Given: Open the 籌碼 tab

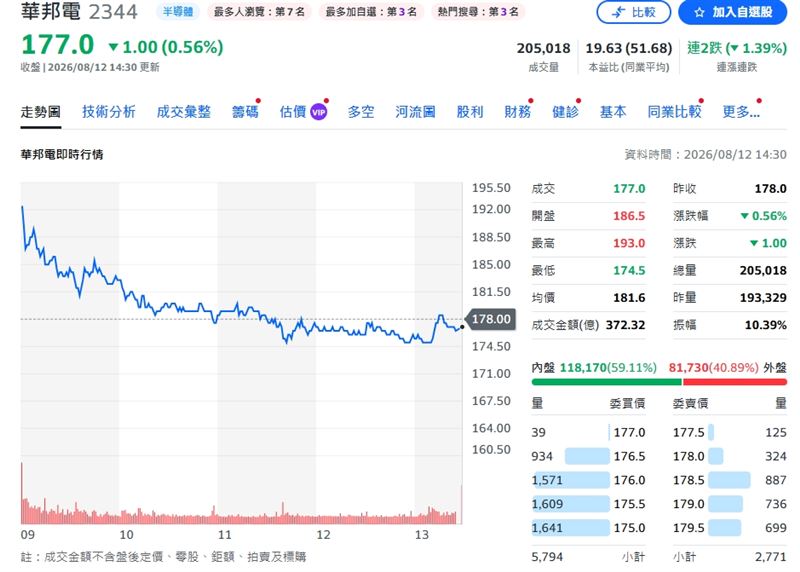Looking at the screenshot, I should pos(245,112).
